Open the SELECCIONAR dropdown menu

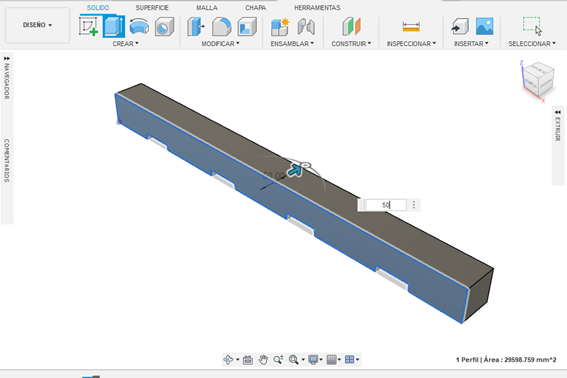tap(532, 43)
